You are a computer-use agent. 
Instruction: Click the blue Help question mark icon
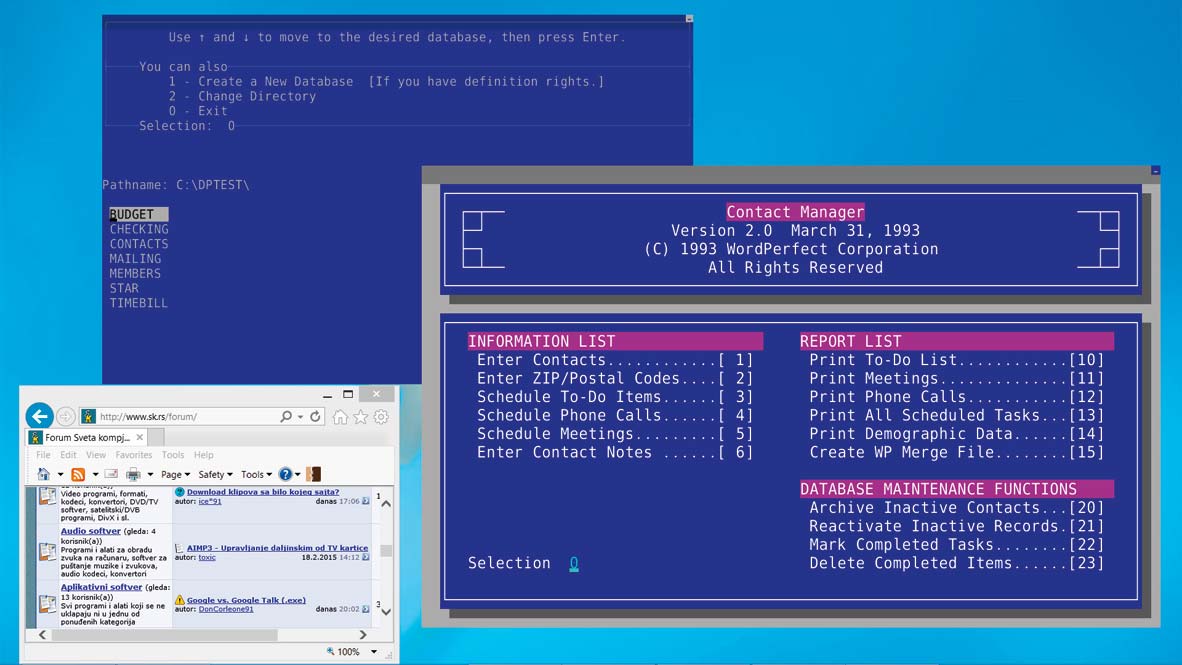(285, 474)
